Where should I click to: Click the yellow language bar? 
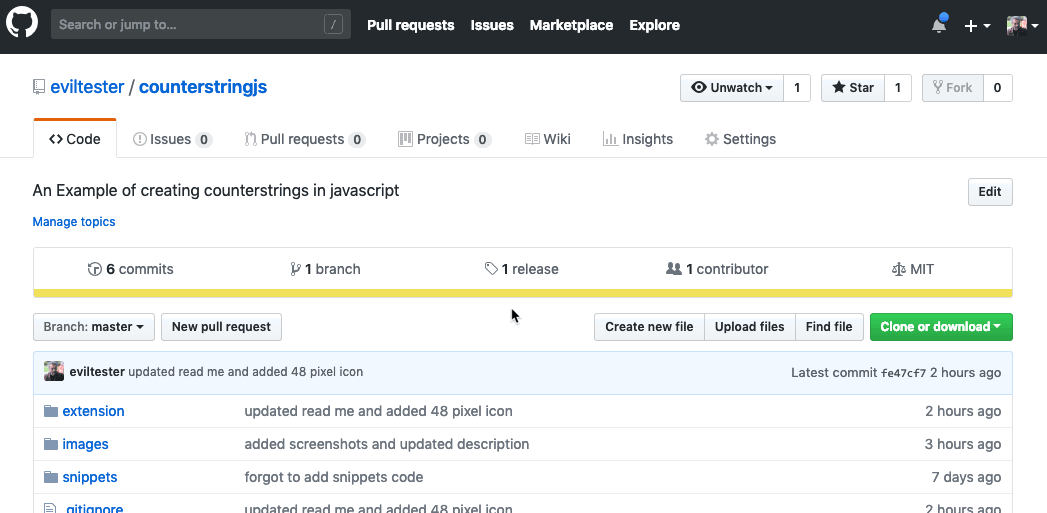pyautogui.click(x=523, y=293)
